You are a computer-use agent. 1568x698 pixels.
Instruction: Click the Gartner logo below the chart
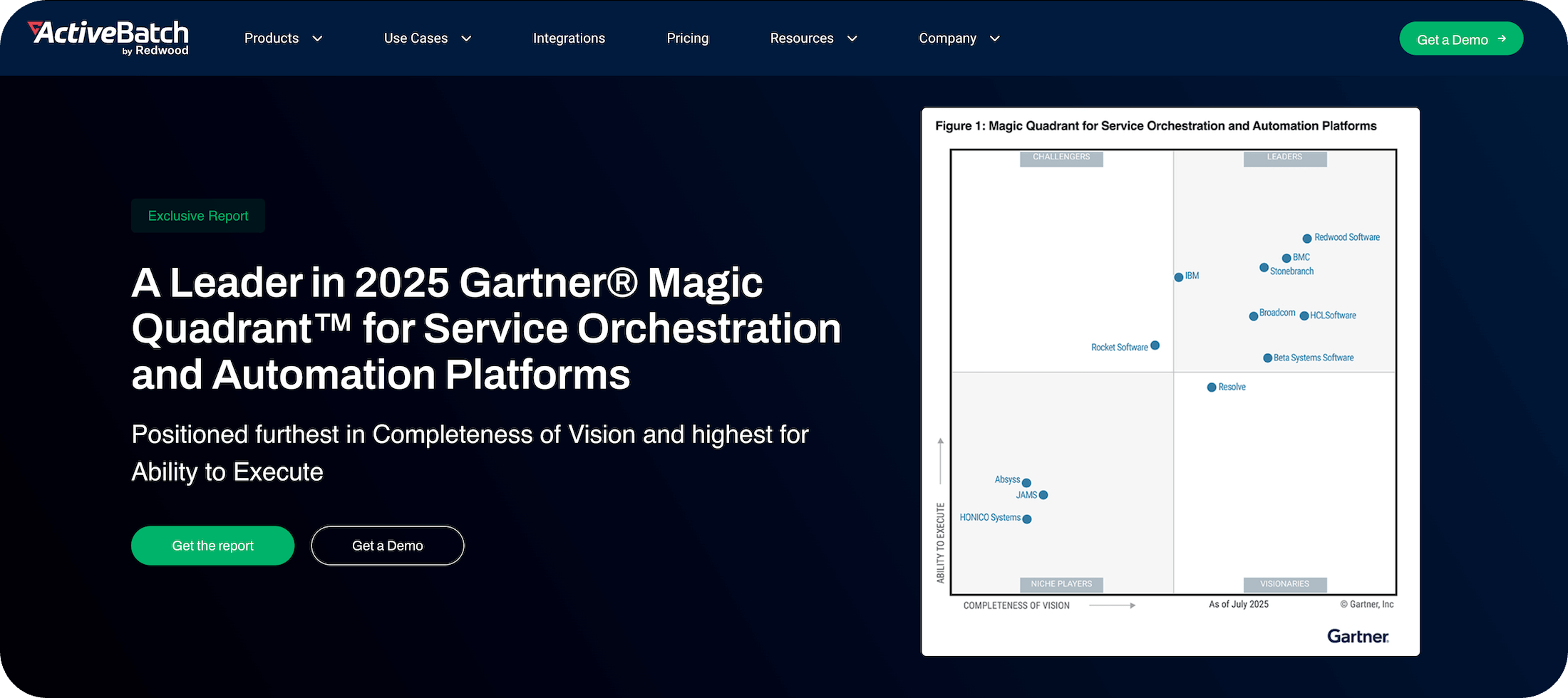[x=1356, y=635]
